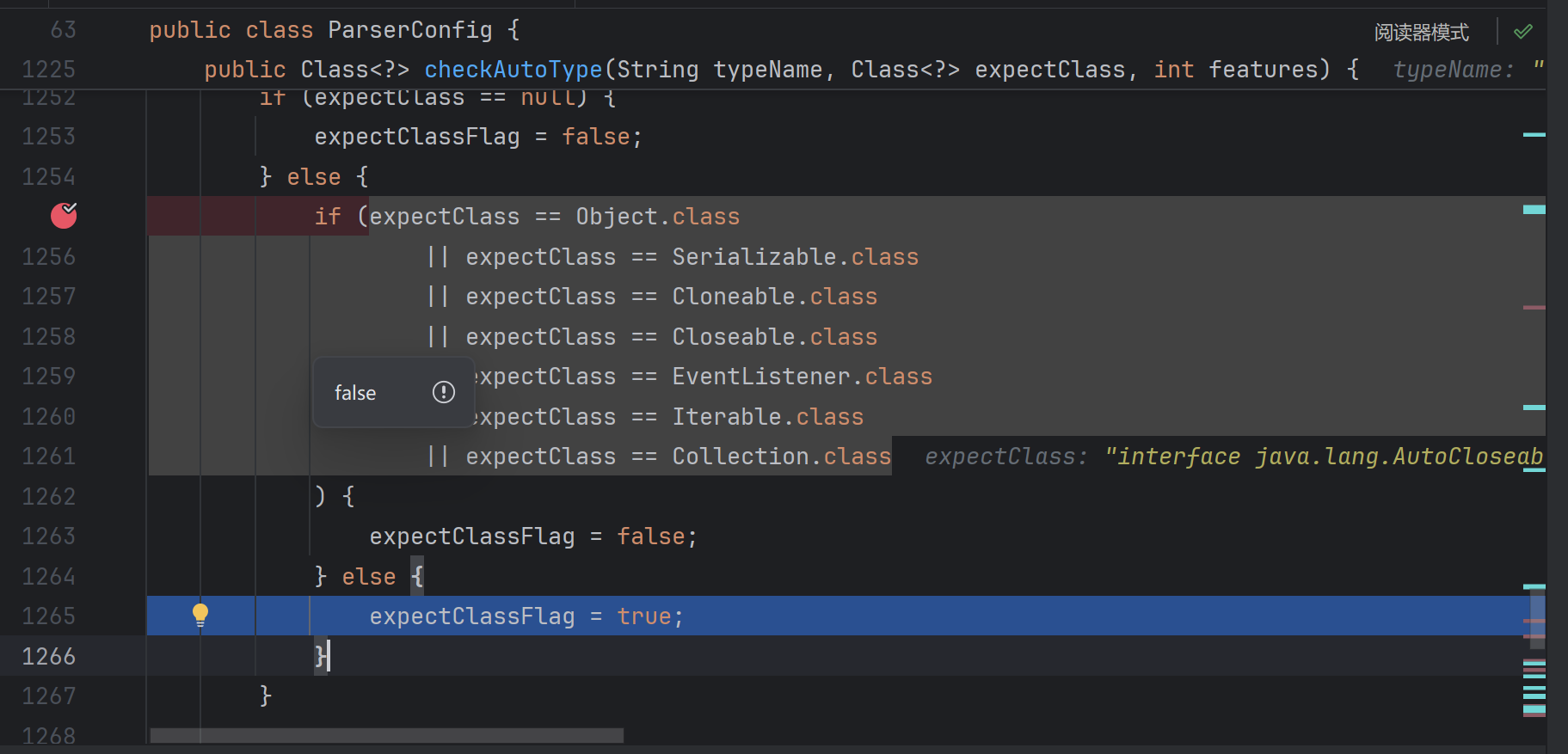Click sticky header line number 1225
Image resolution: width=1568 pixels, height=754 pixels.
pos(49,70)
